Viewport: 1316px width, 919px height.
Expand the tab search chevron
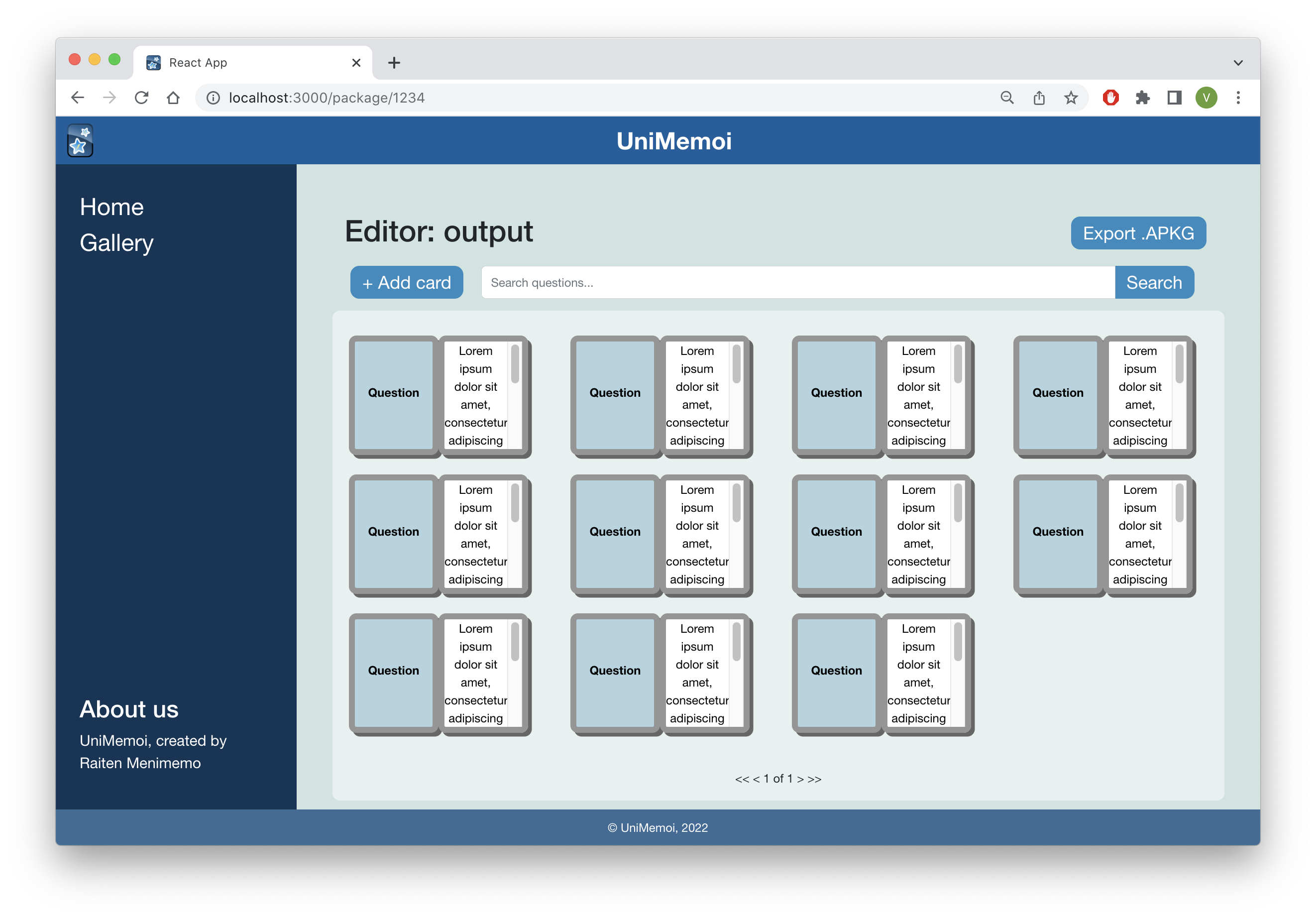[x=1238, y=63]
